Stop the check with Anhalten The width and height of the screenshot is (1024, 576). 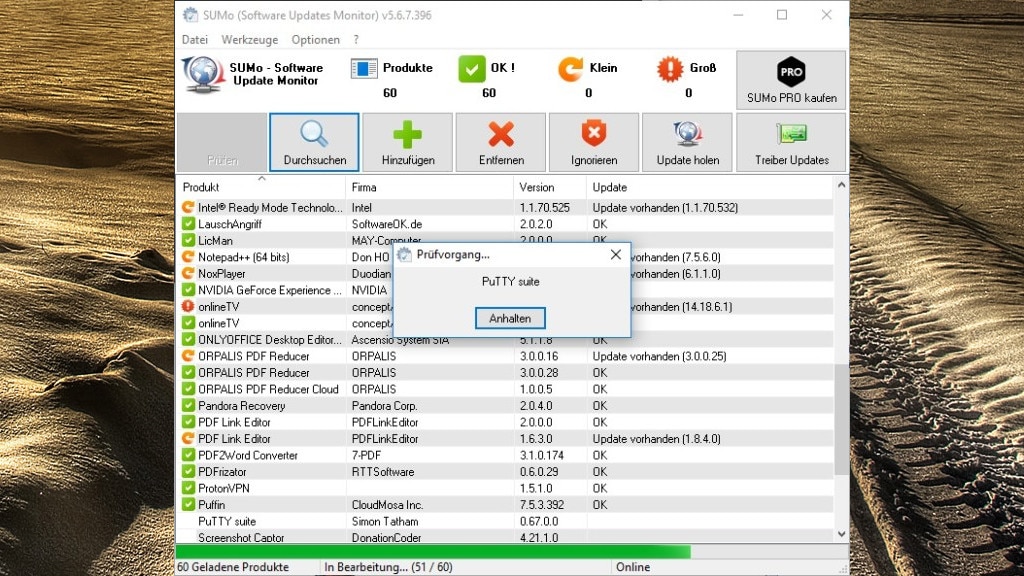pyautogui.click(x=510, y=319)
